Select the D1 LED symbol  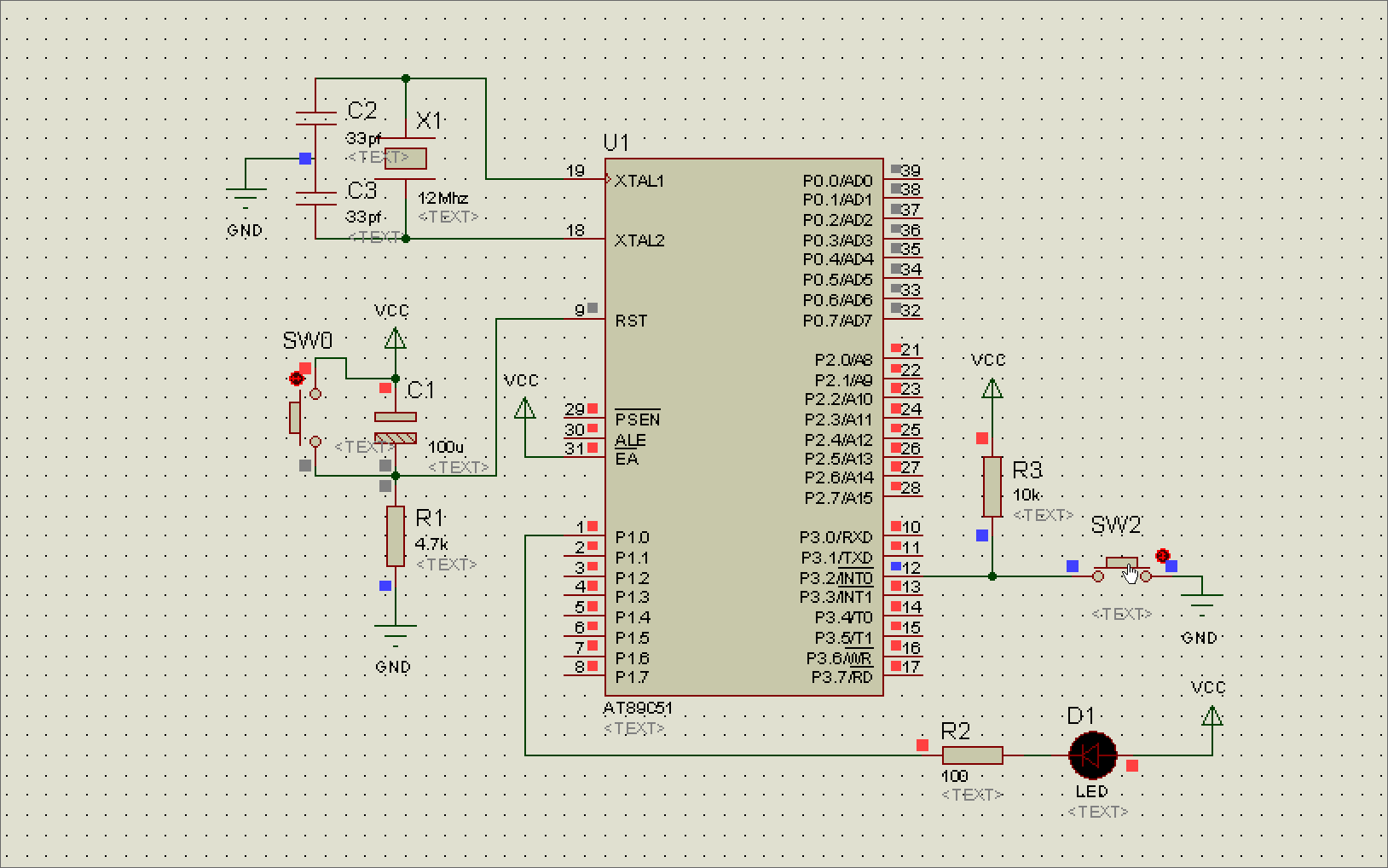(1093, 755)
